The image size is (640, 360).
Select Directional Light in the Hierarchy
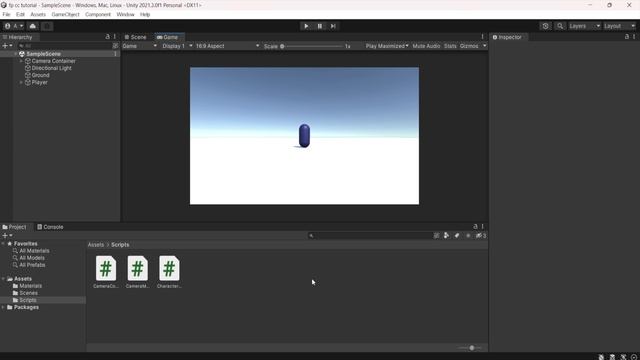(51, 68)
